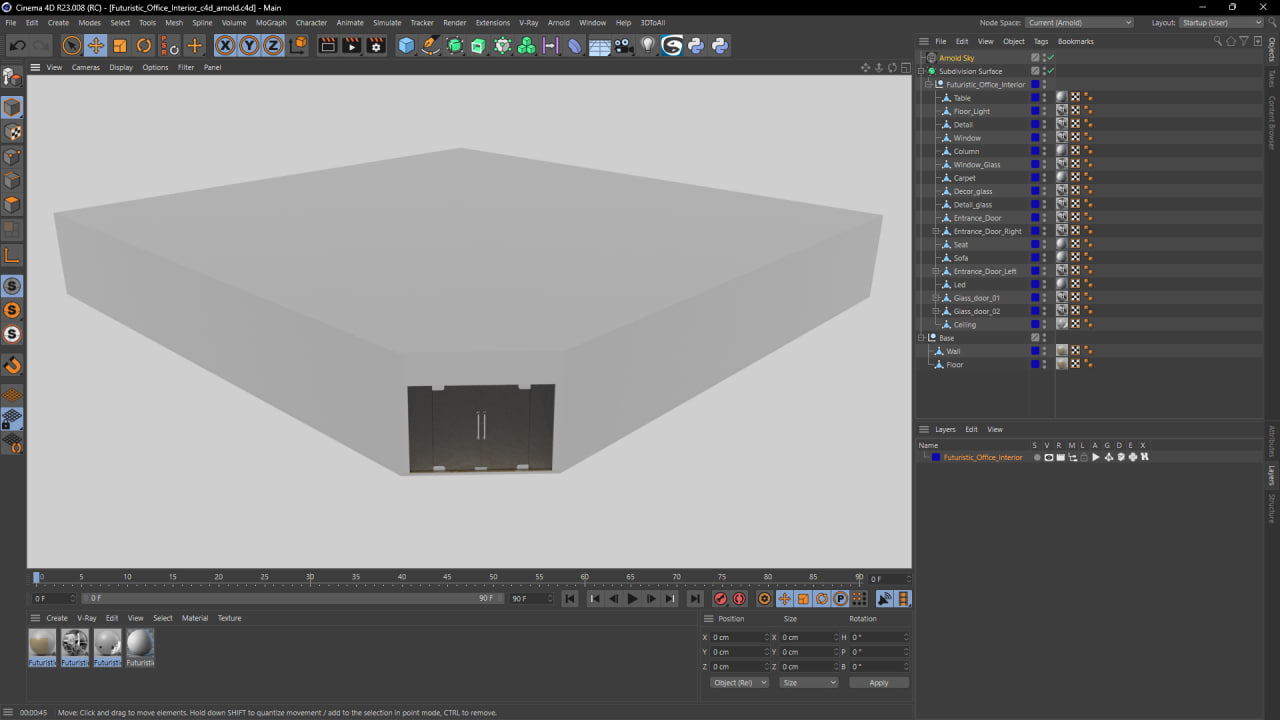Viewport: 1280px width, 720px height.
Task: Collapse the Subdivision Surface tree node
Action: click(x=921, y=71)
